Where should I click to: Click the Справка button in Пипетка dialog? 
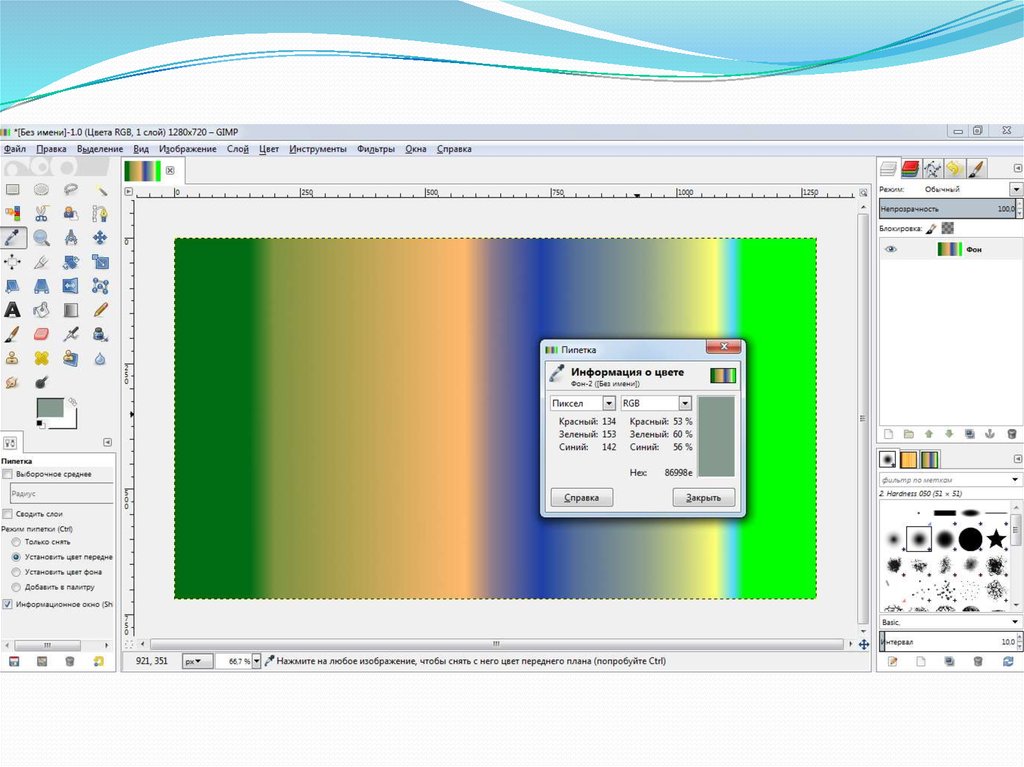coord(582,498)
